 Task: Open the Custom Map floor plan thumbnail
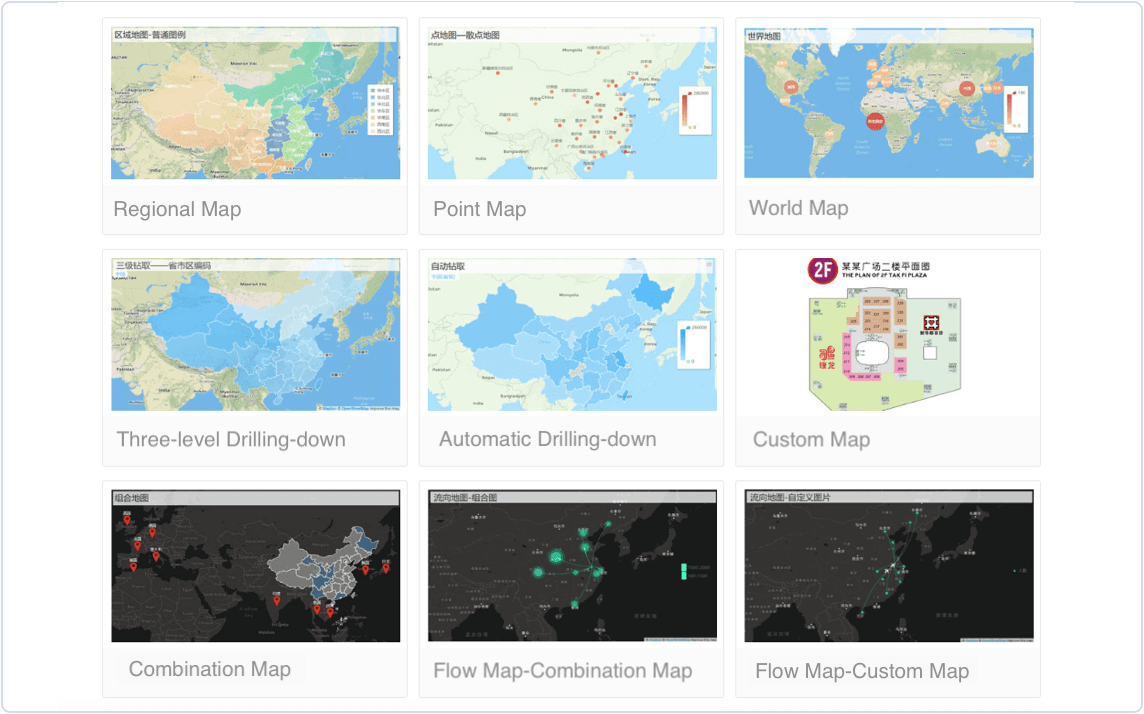[884, 333]
